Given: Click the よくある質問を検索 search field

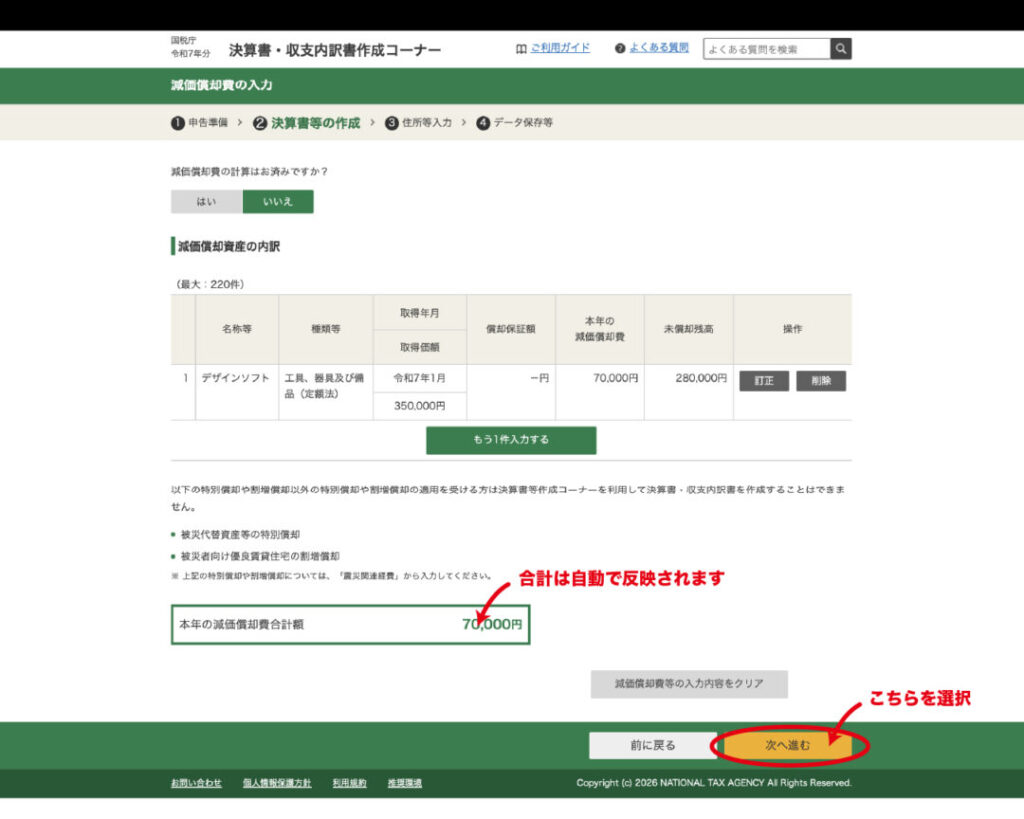Looking at the screenshot, I should (766, 49).
